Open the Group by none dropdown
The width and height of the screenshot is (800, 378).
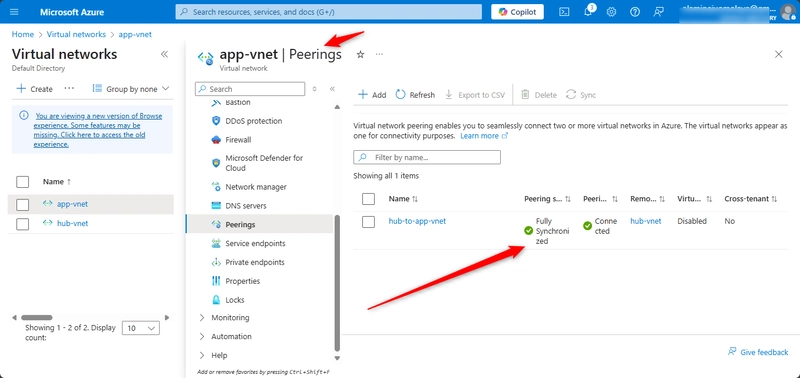(131, 89)
